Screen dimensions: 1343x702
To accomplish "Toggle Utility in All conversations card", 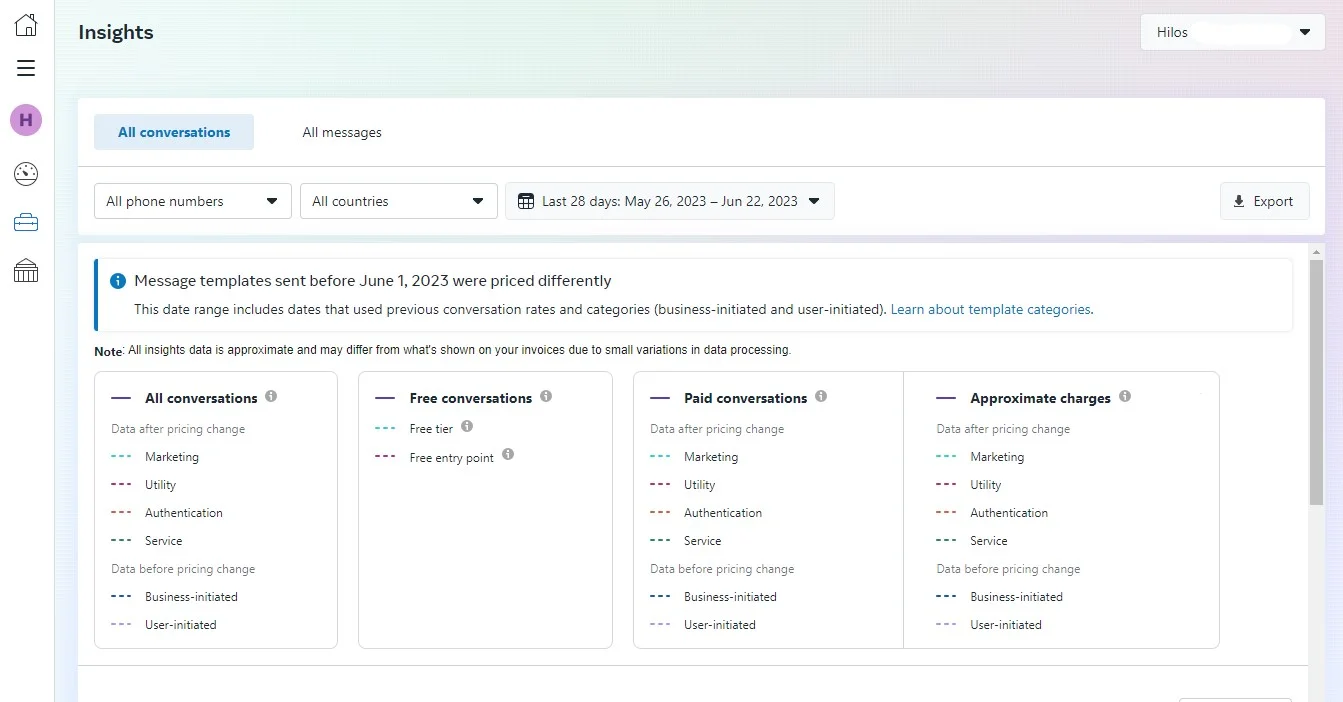I will (x=144, y=485).
